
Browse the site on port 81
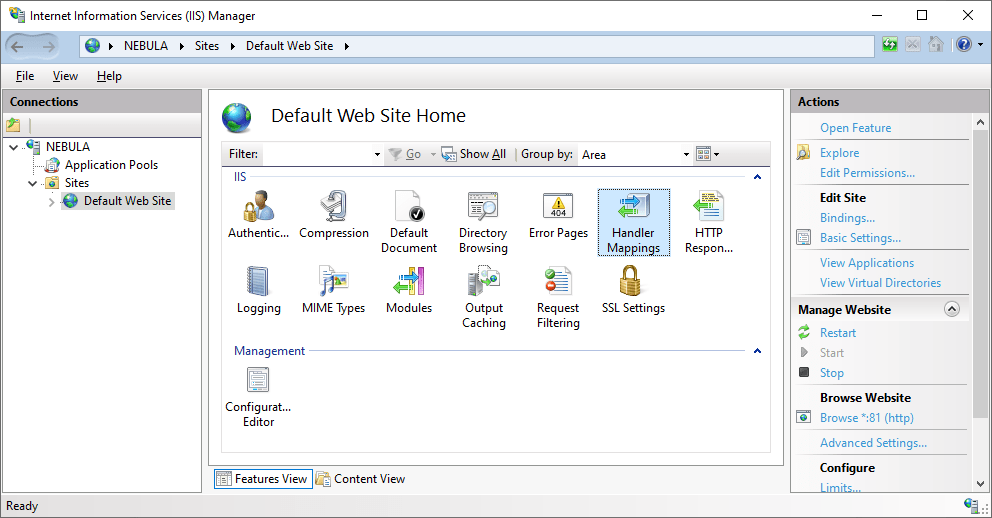[867, 417]
